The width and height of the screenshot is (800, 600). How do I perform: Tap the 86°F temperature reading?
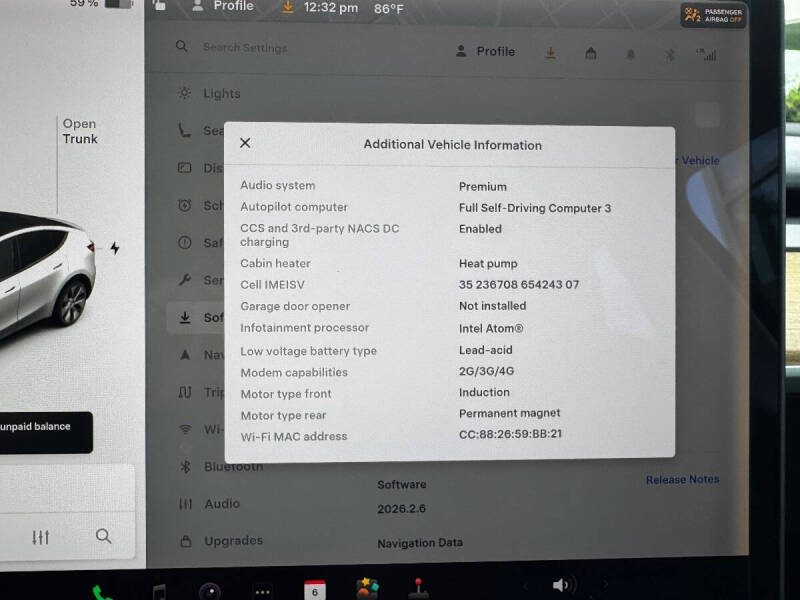(x=389, y=9)
